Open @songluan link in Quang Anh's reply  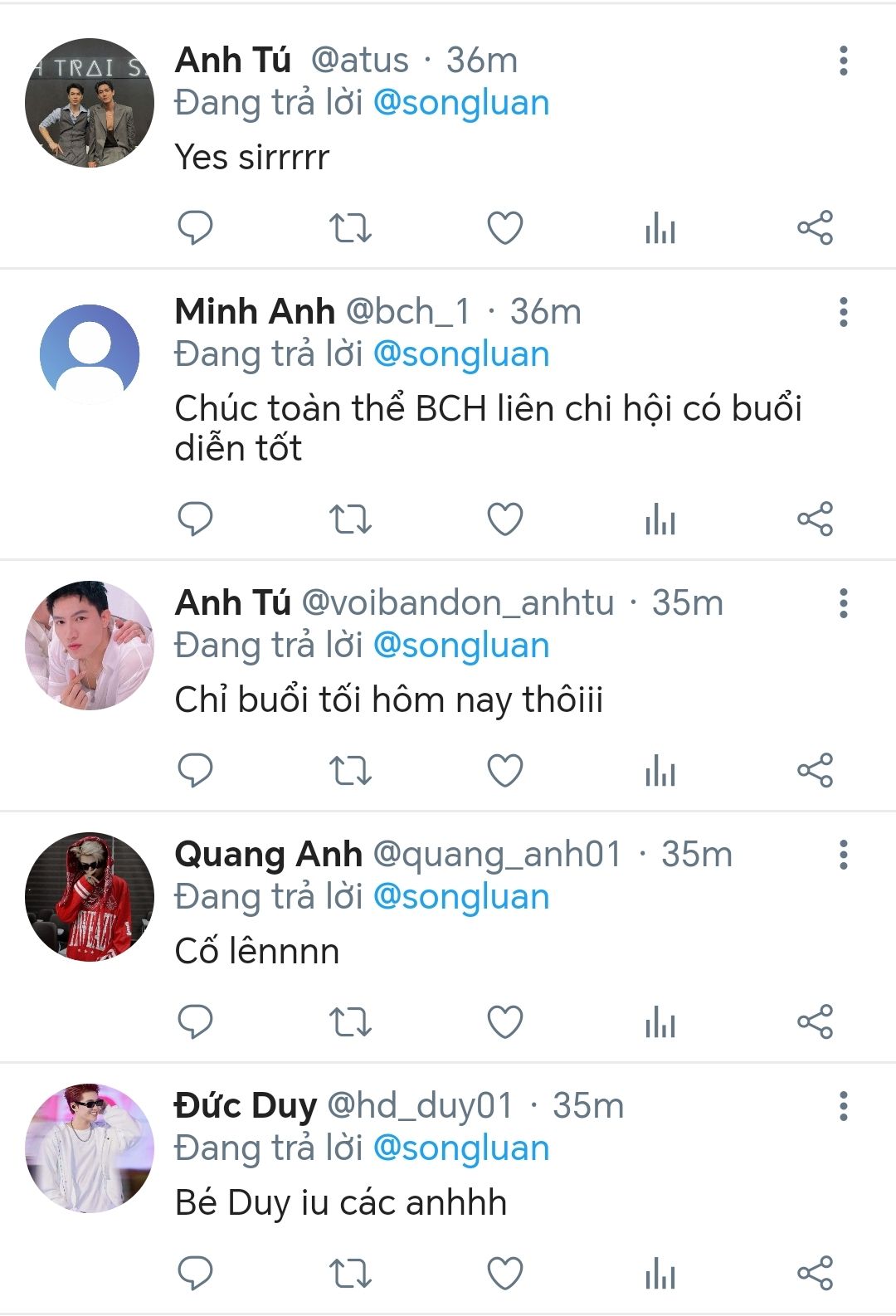(x=461, y=897)
